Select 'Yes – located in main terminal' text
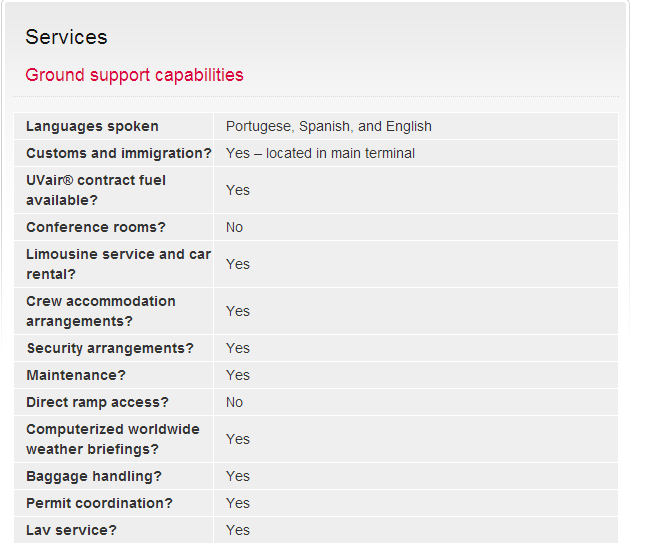 [x=320, y=153]
